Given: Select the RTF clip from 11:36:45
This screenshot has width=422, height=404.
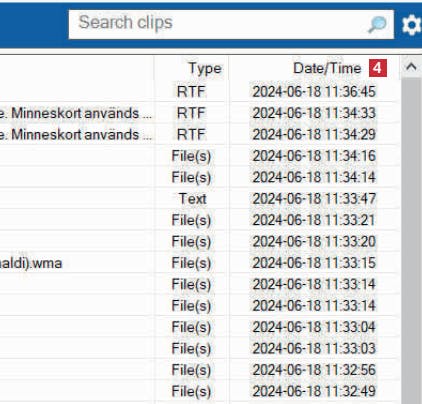Looking at the screenshot, I should coord(199,91).
